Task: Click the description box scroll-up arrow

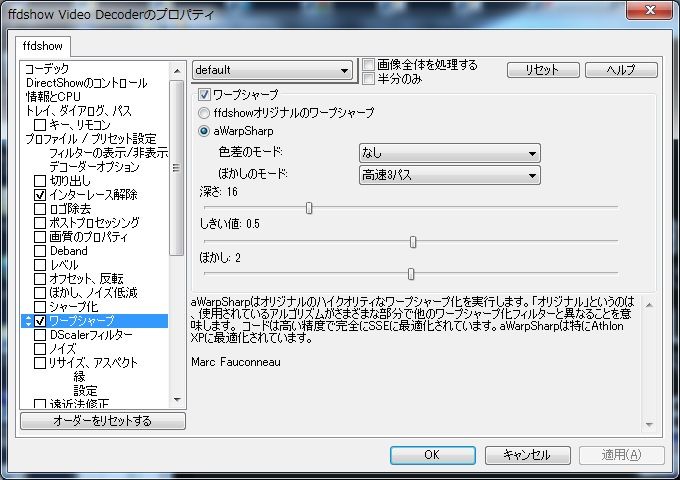Action: tap(649, 305)
